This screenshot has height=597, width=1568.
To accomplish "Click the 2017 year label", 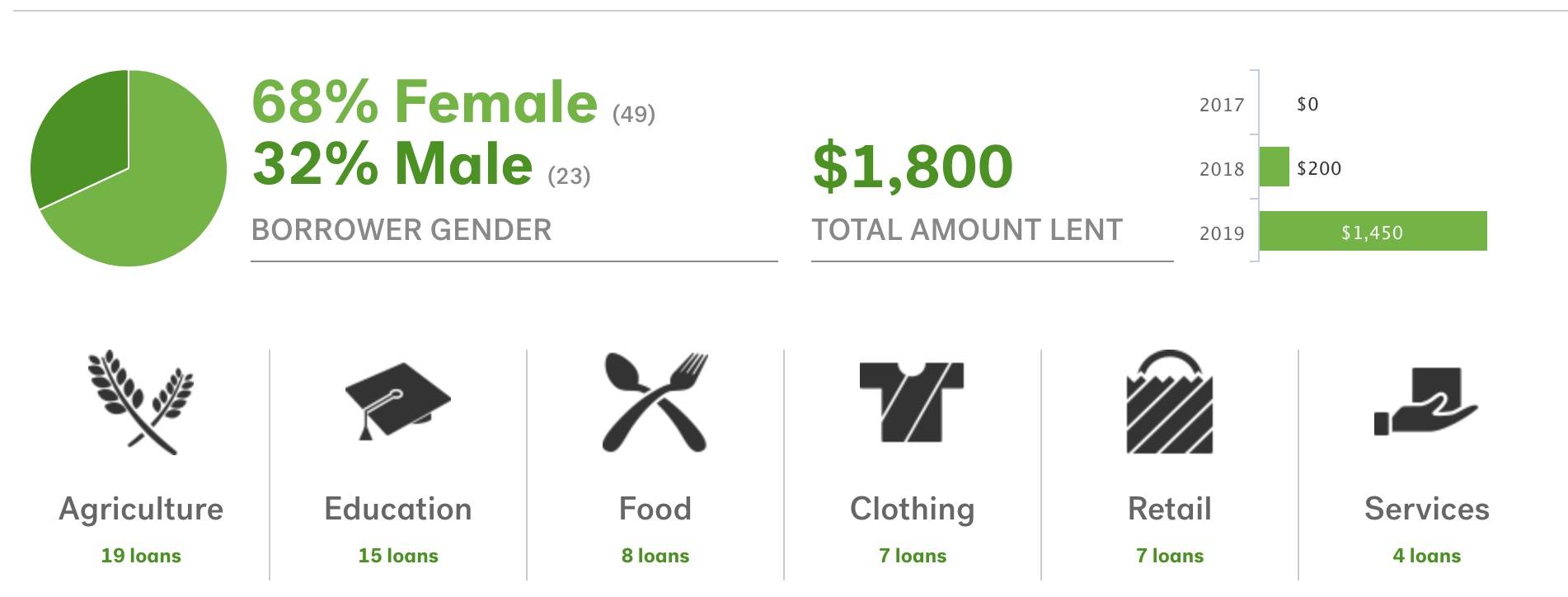I will 1222,105.
